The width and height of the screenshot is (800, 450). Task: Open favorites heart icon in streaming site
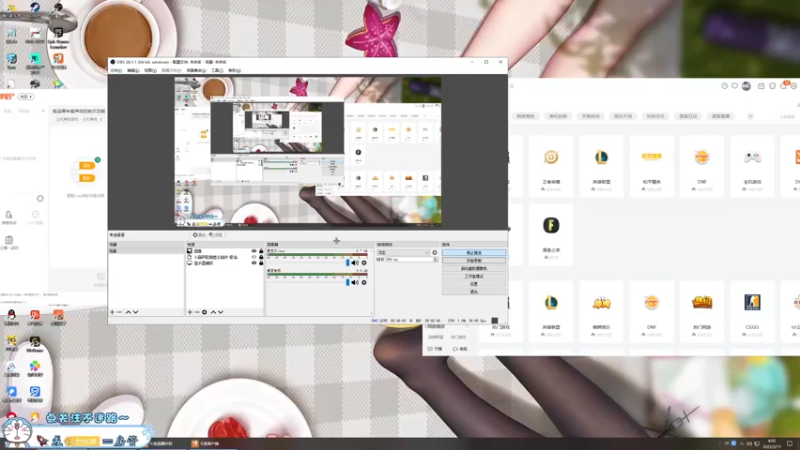(x=735, y=86)
